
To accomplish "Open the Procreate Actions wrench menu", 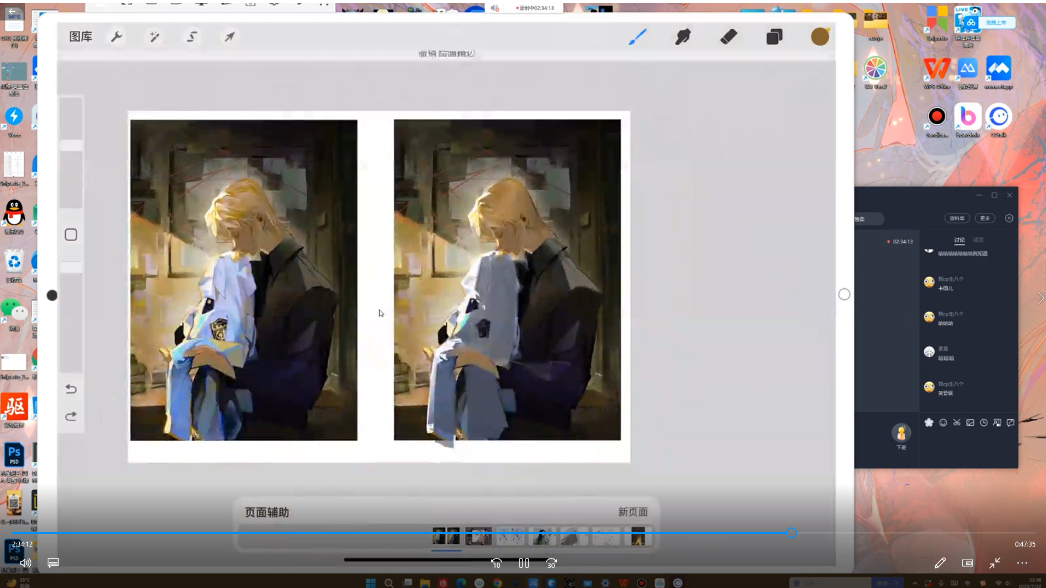I will click(117, 37).
